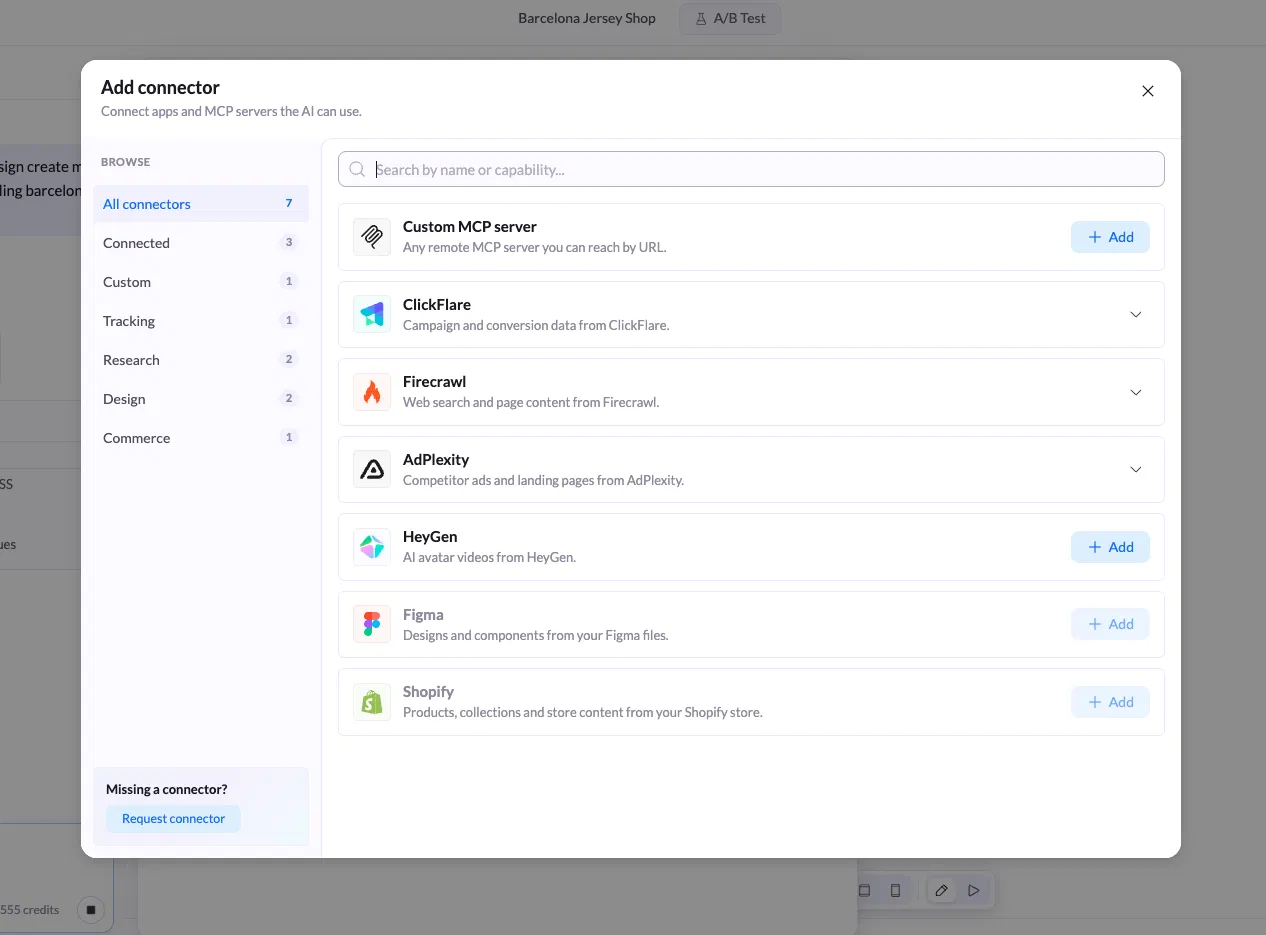Click the Barcelona Jersey Shop title
This screenshot has height=935, width=1266.
click(587, 18)
